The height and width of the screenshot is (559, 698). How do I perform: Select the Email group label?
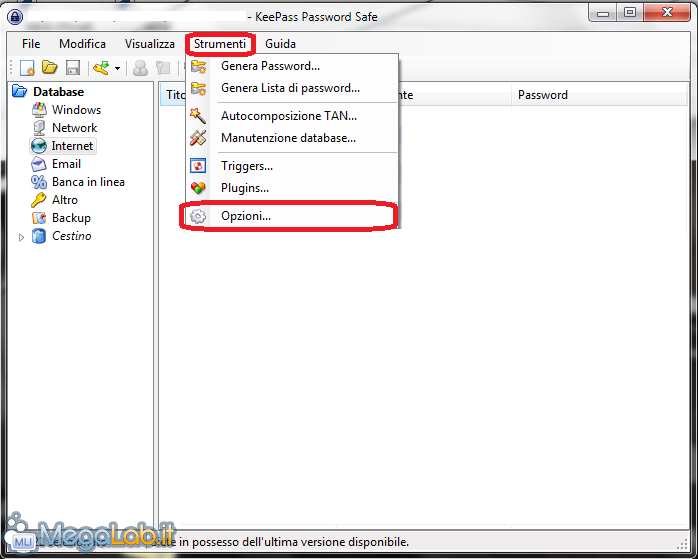tap(66, 164)
